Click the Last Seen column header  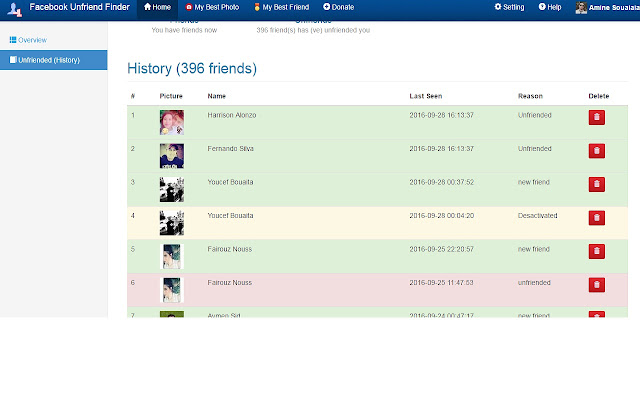coord(426,96)
